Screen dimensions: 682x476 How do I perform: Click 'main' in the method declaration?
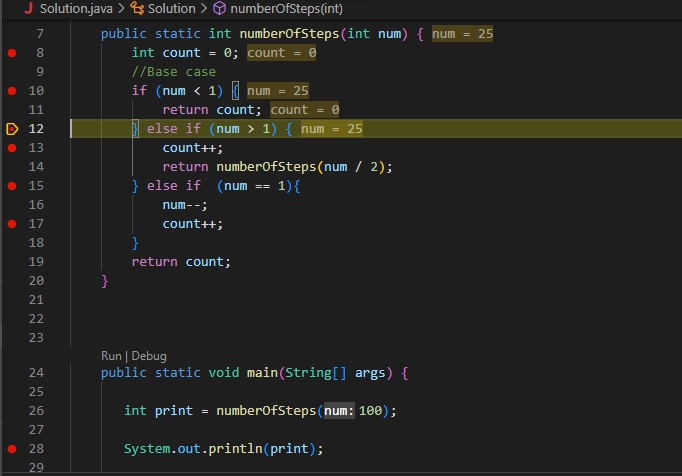262,372
